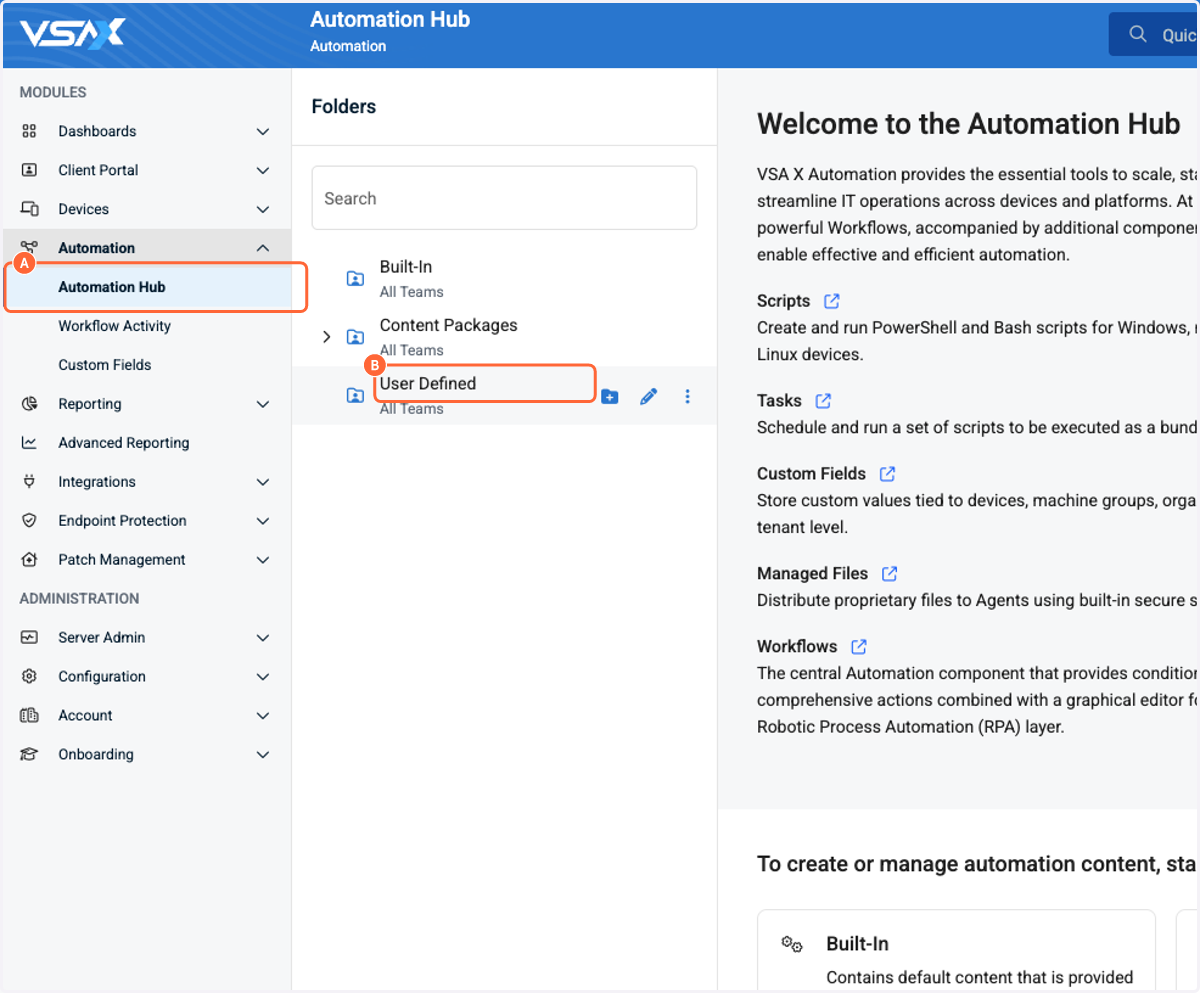Expand the Server Admin chevron
Screen dimensions: 1200x993
click(263, 637)
